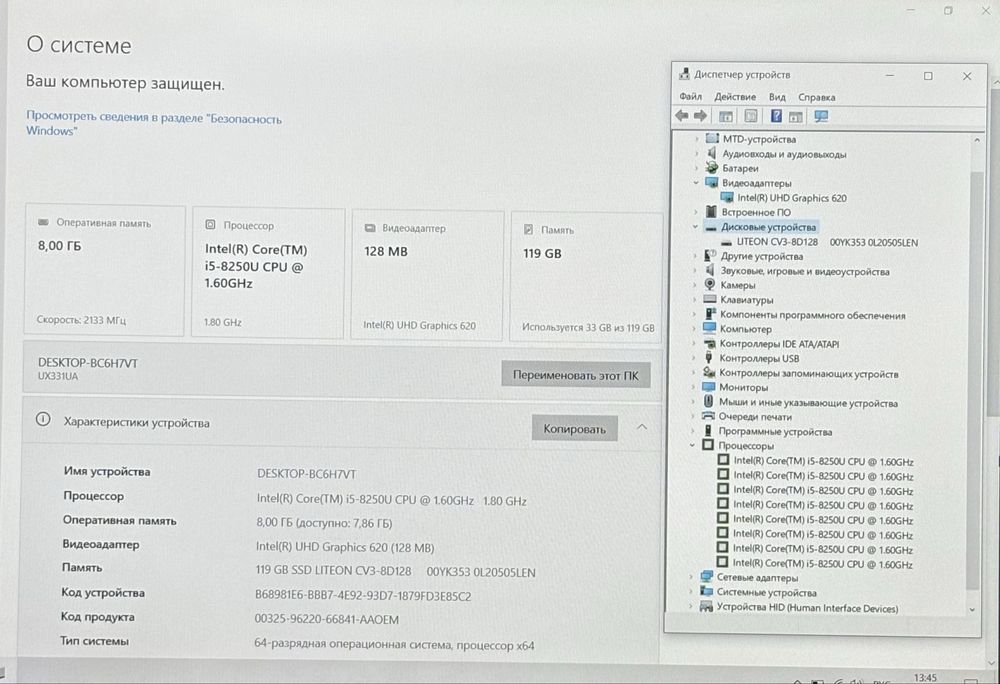Click Device Manager scrollbar down arrow
Viewport: 1000px width, 684px height.
[971, 609]
